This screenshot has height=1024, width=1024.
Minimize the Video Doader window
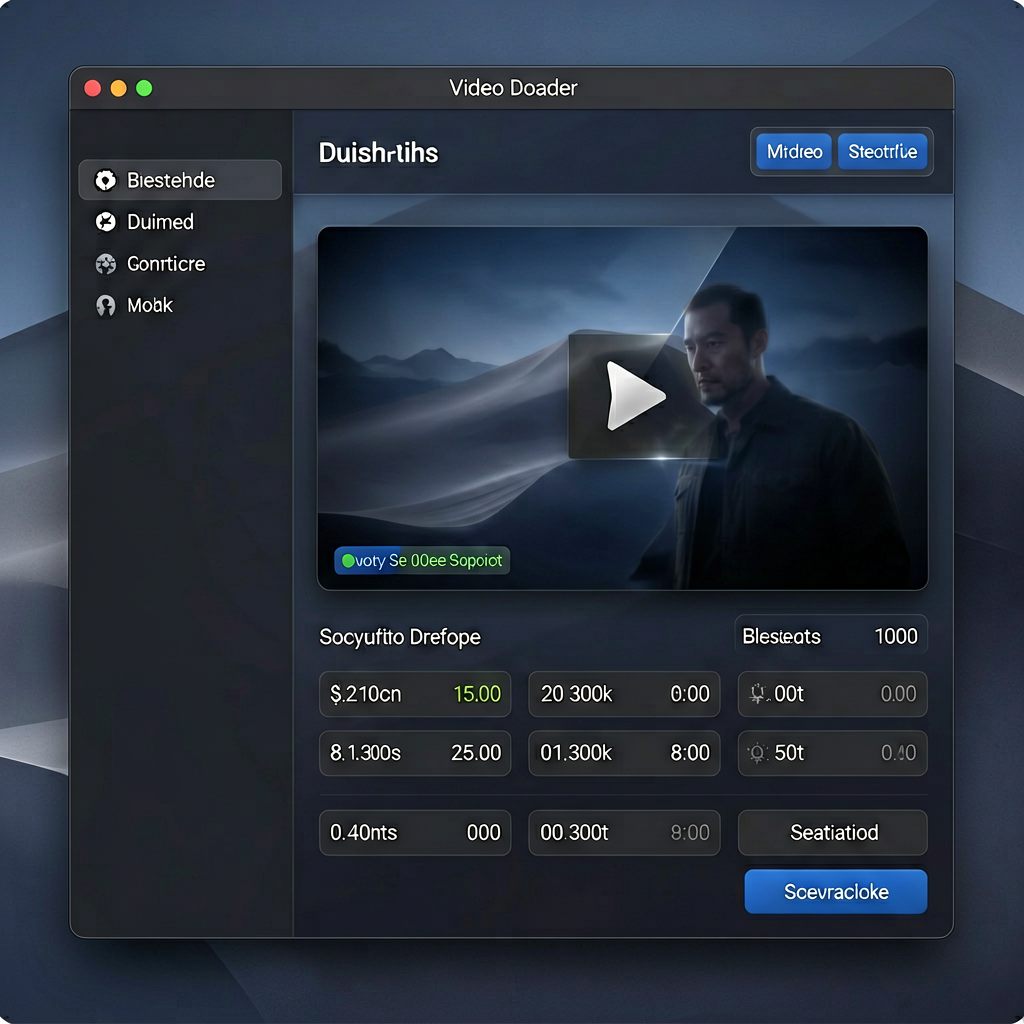[x=118, y=88]
